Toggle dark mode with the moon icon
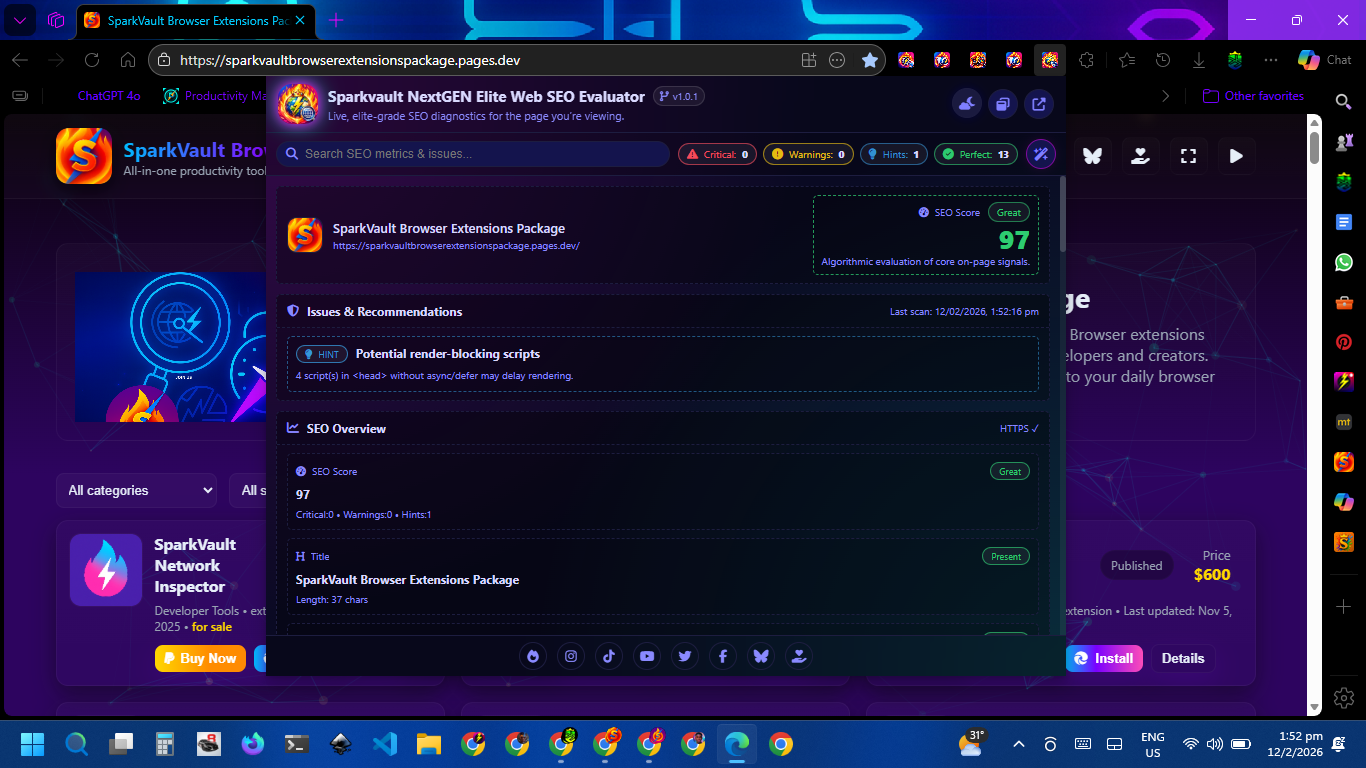 pos(967,103)
